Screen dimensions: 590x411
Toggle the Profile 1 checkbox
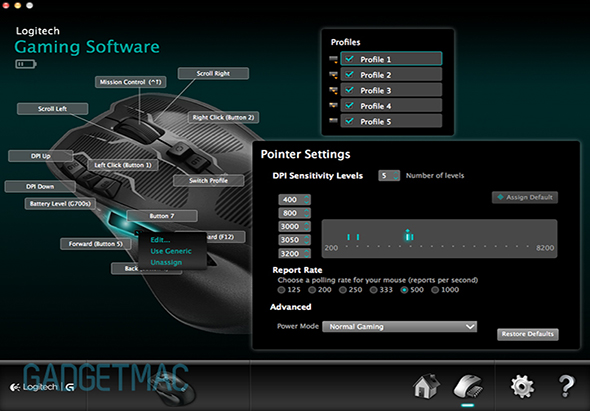click(x=350, y=59)
